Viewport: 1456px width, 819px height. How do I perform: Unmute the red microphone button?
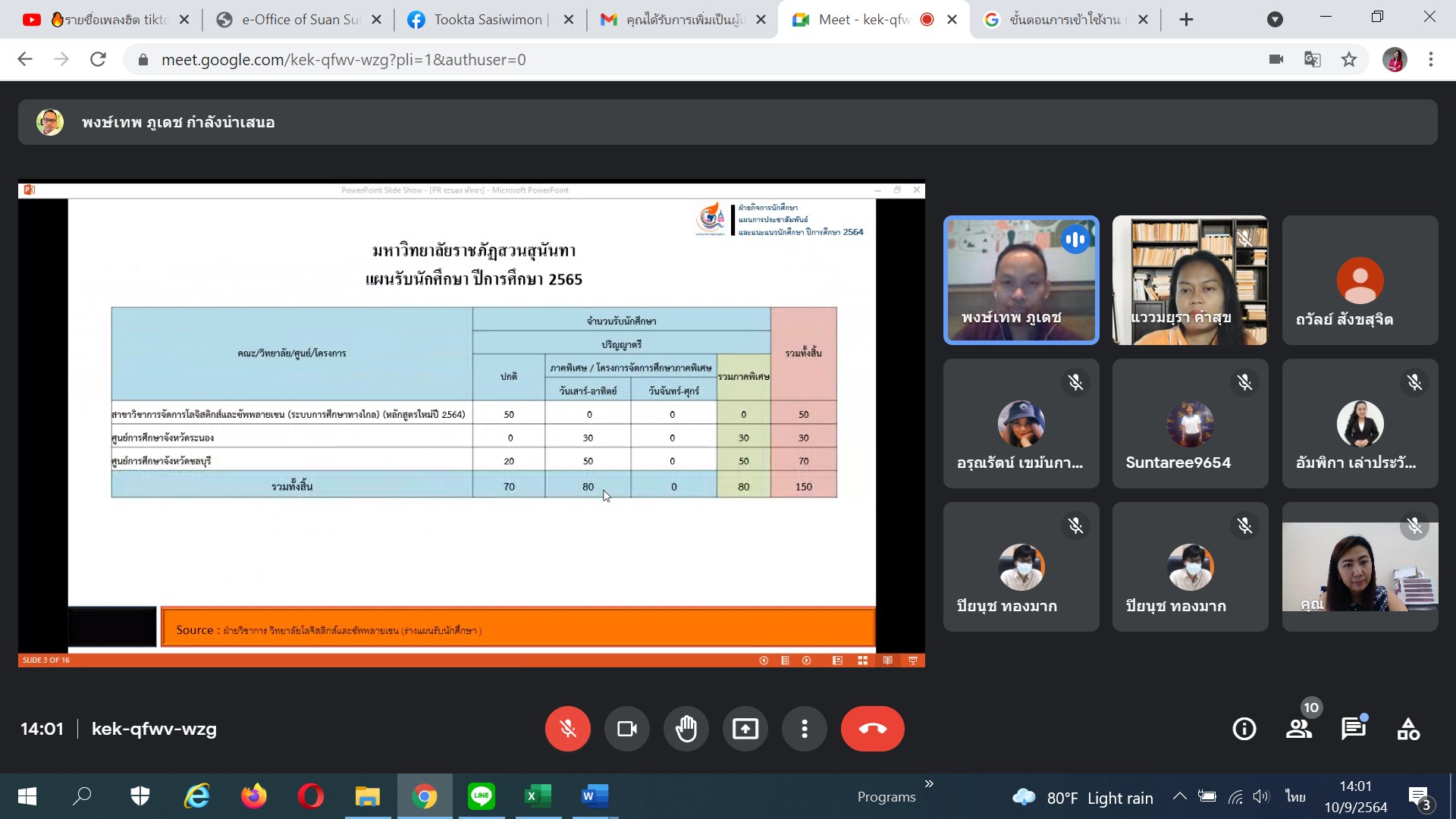[x=567, y=729]
